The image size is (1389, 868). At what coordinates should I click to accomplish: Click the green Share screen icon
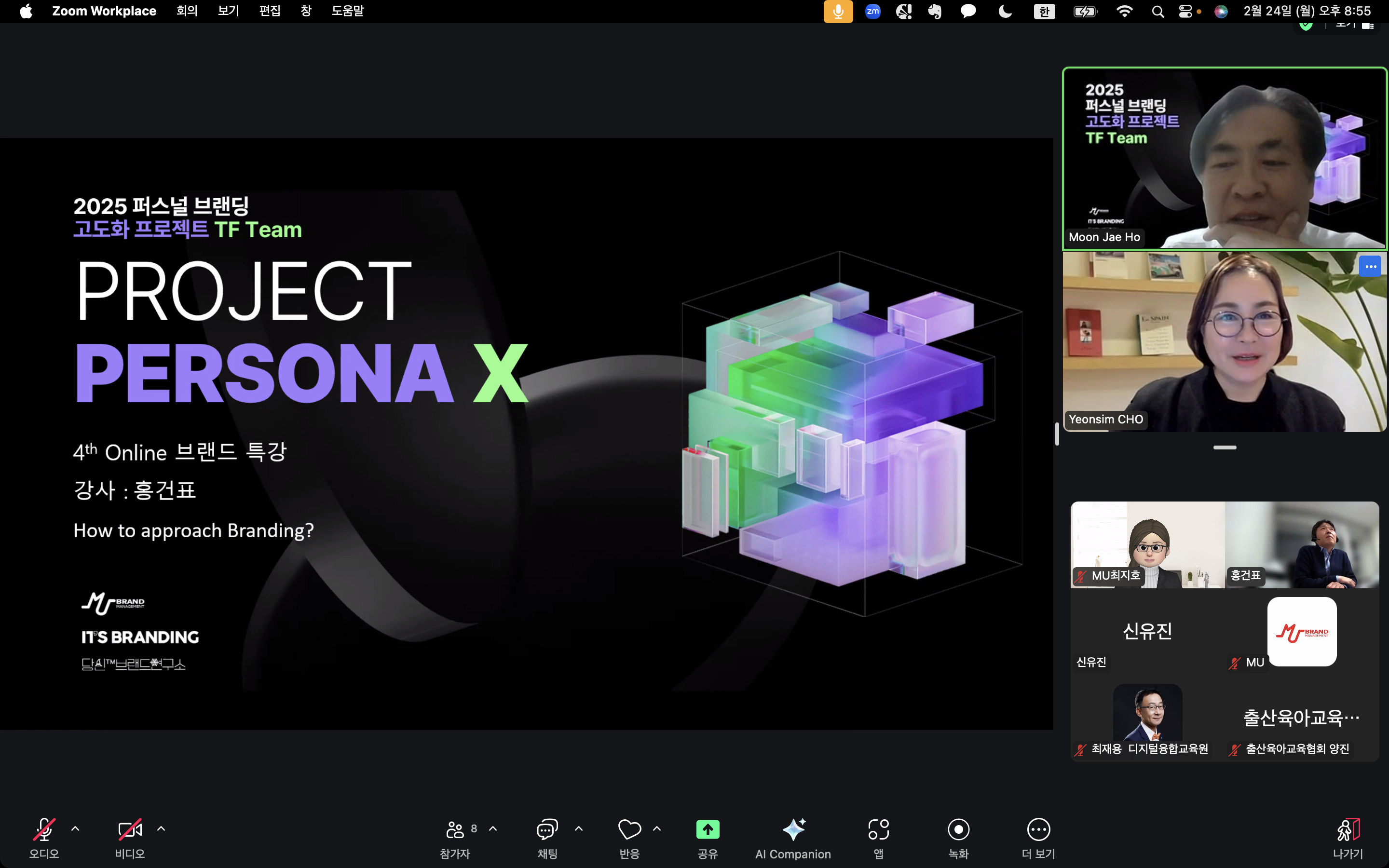(707, 829)
